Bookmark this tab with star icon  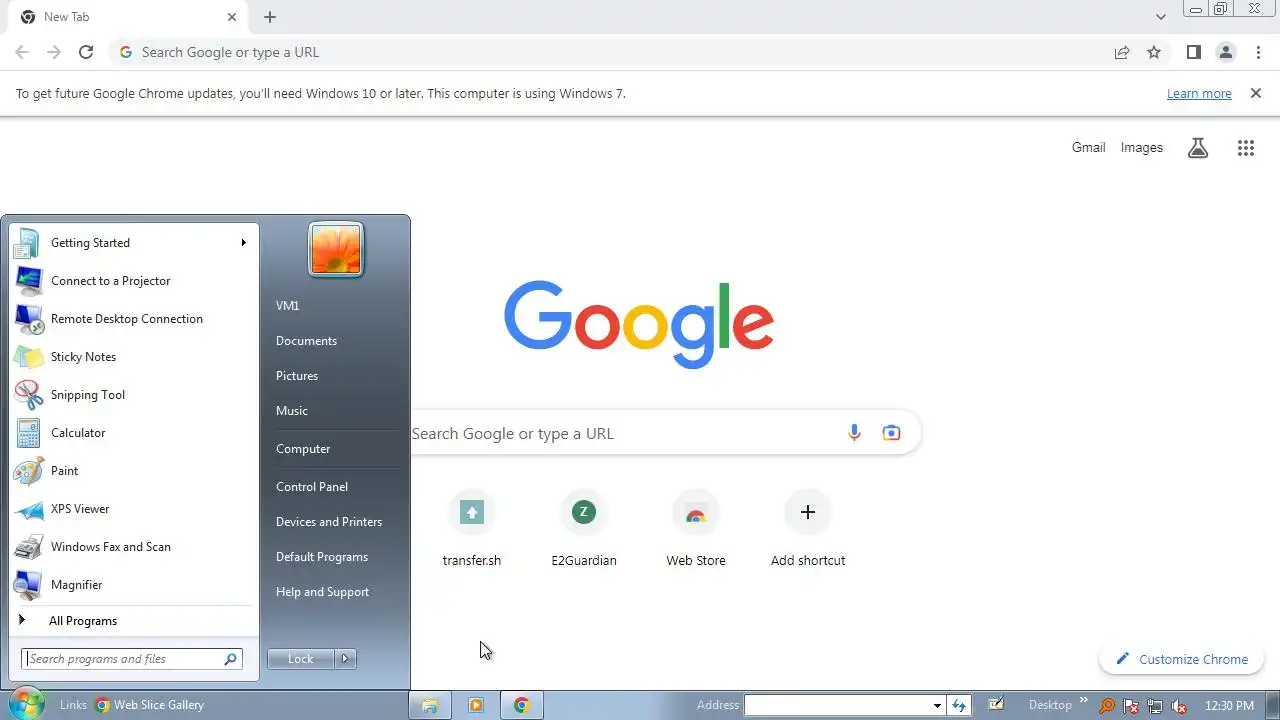coord(1154,52)
